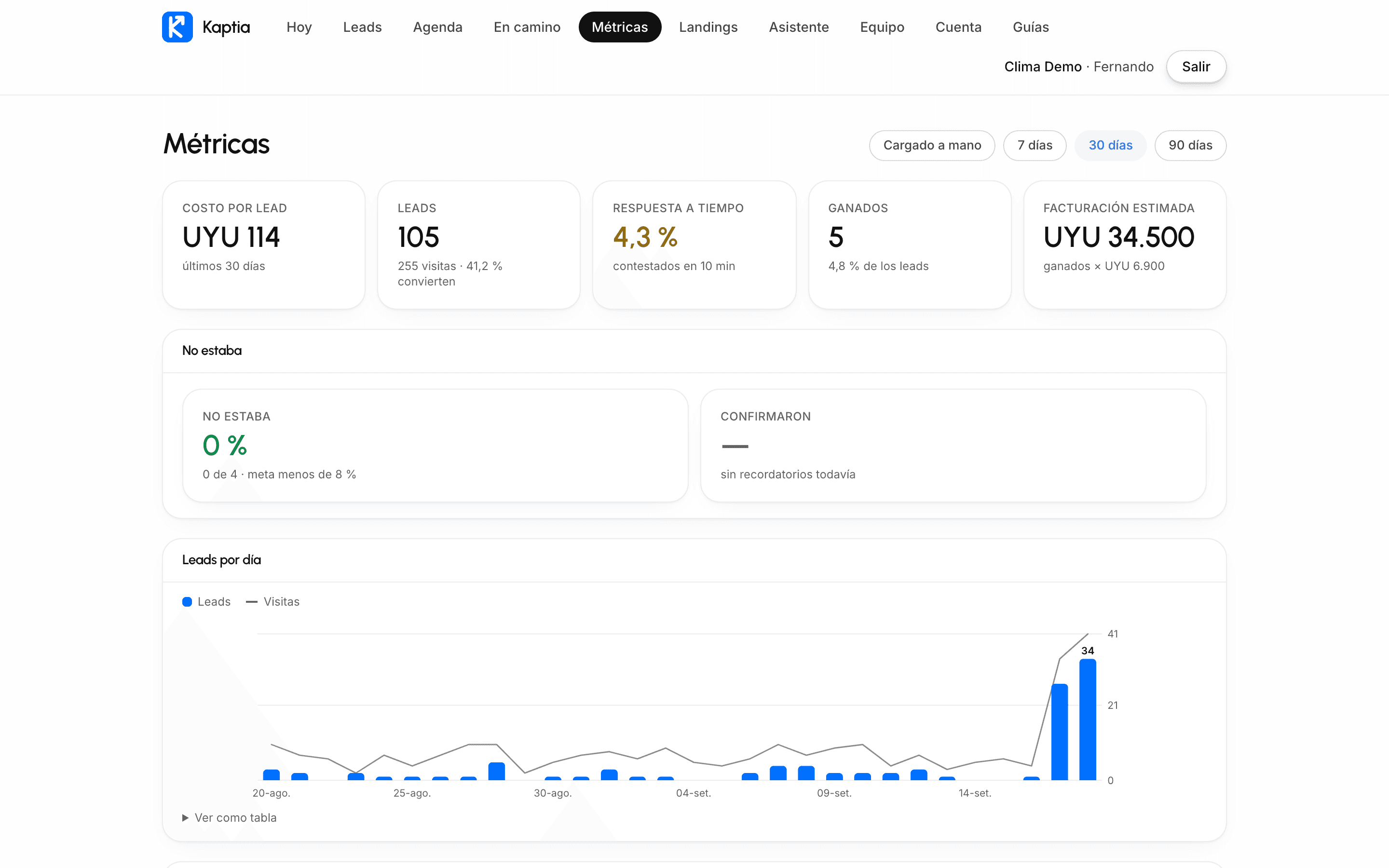This screenshot has height=868, width=1389.
Task: Click the Leads count 105
Action: [x=419, y=237]
